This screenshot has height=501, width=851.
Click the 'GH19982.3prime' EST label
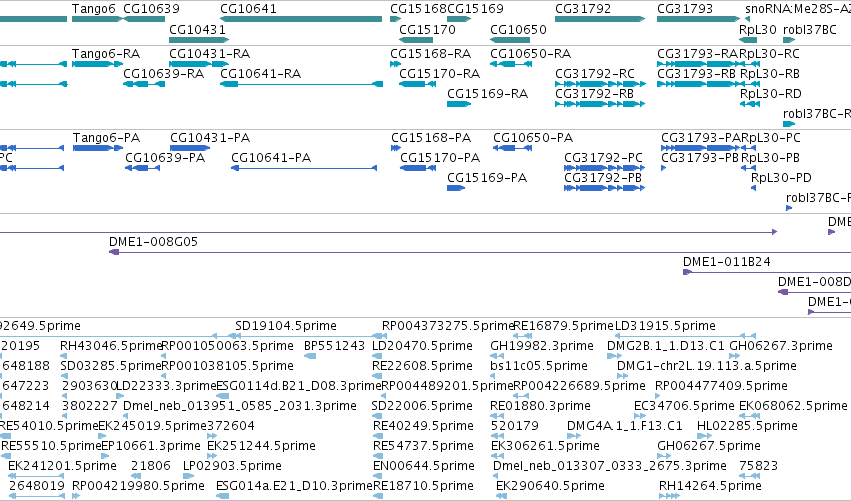tap(542, 346)
